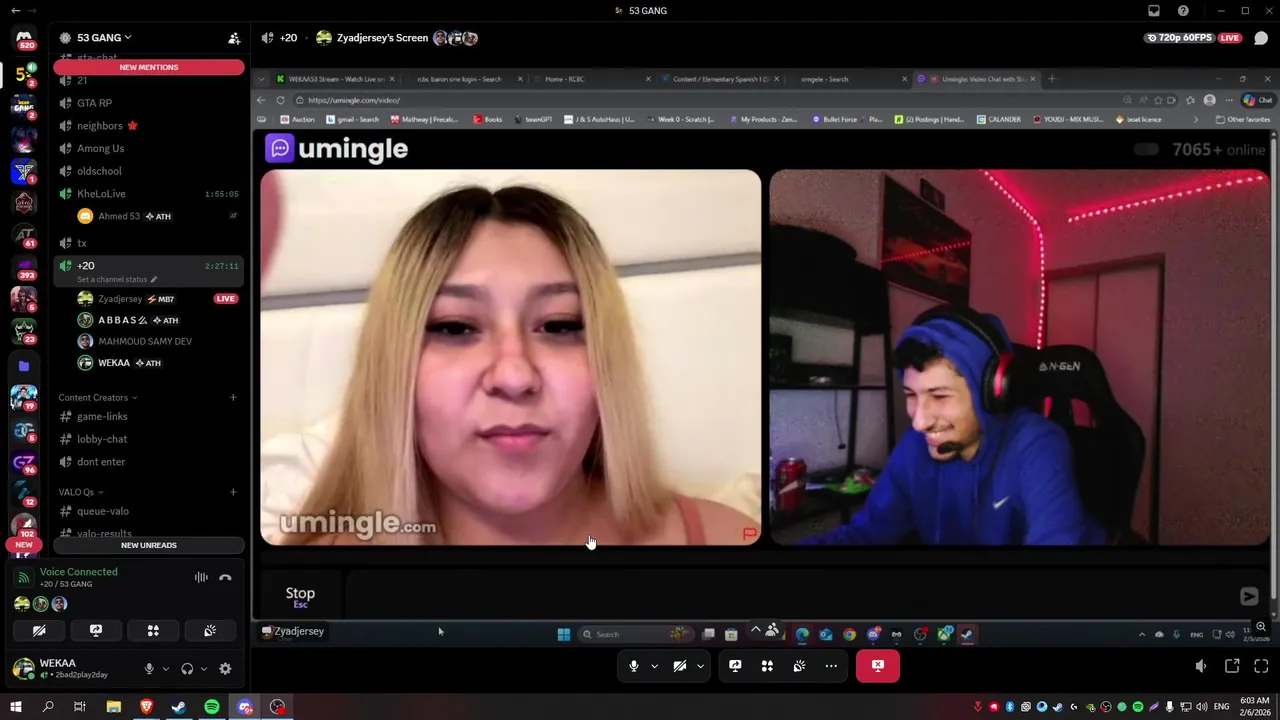Toggle microphone mute in the user panel
This screenshot has height=720, width=1280.
[149, 669]
